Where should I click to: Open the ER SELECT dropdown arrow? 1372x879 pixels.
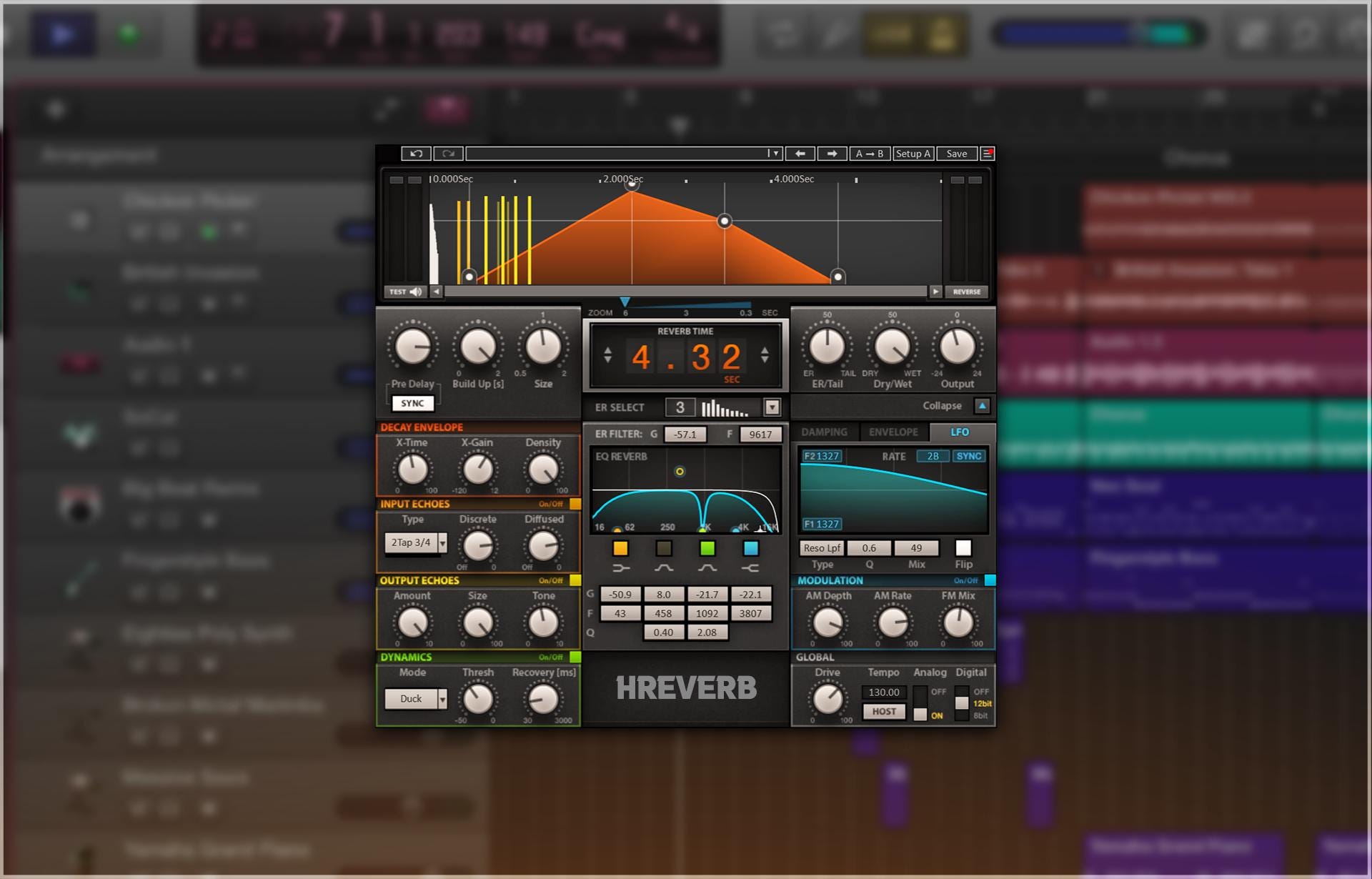tap(772, 407)
